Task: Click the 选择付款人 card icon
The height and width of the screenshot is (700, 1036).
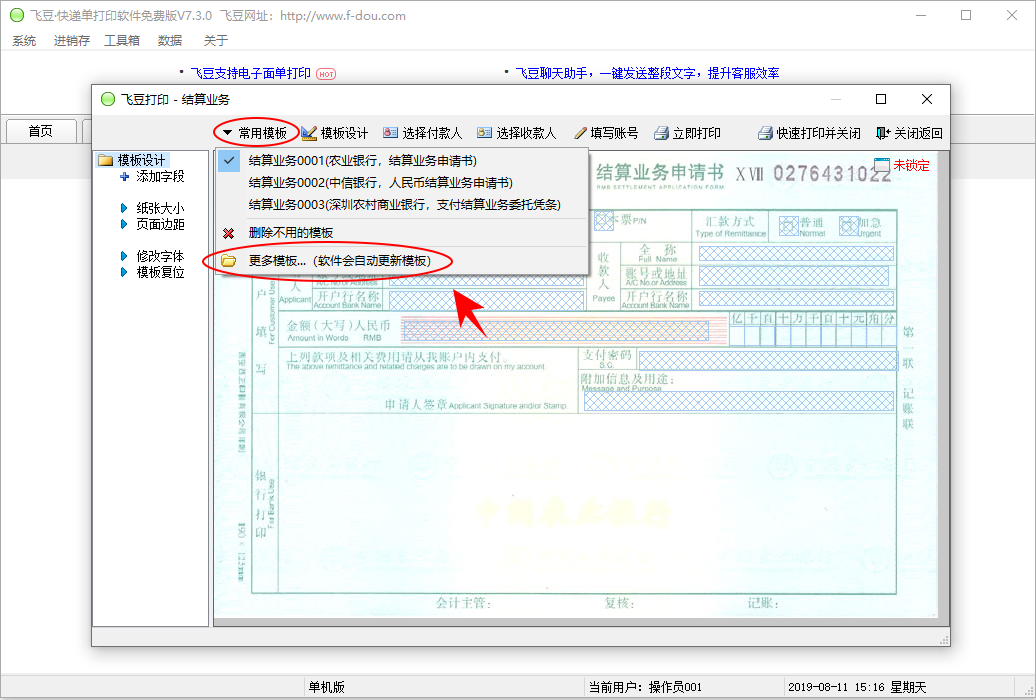Action: click(390, 133)
